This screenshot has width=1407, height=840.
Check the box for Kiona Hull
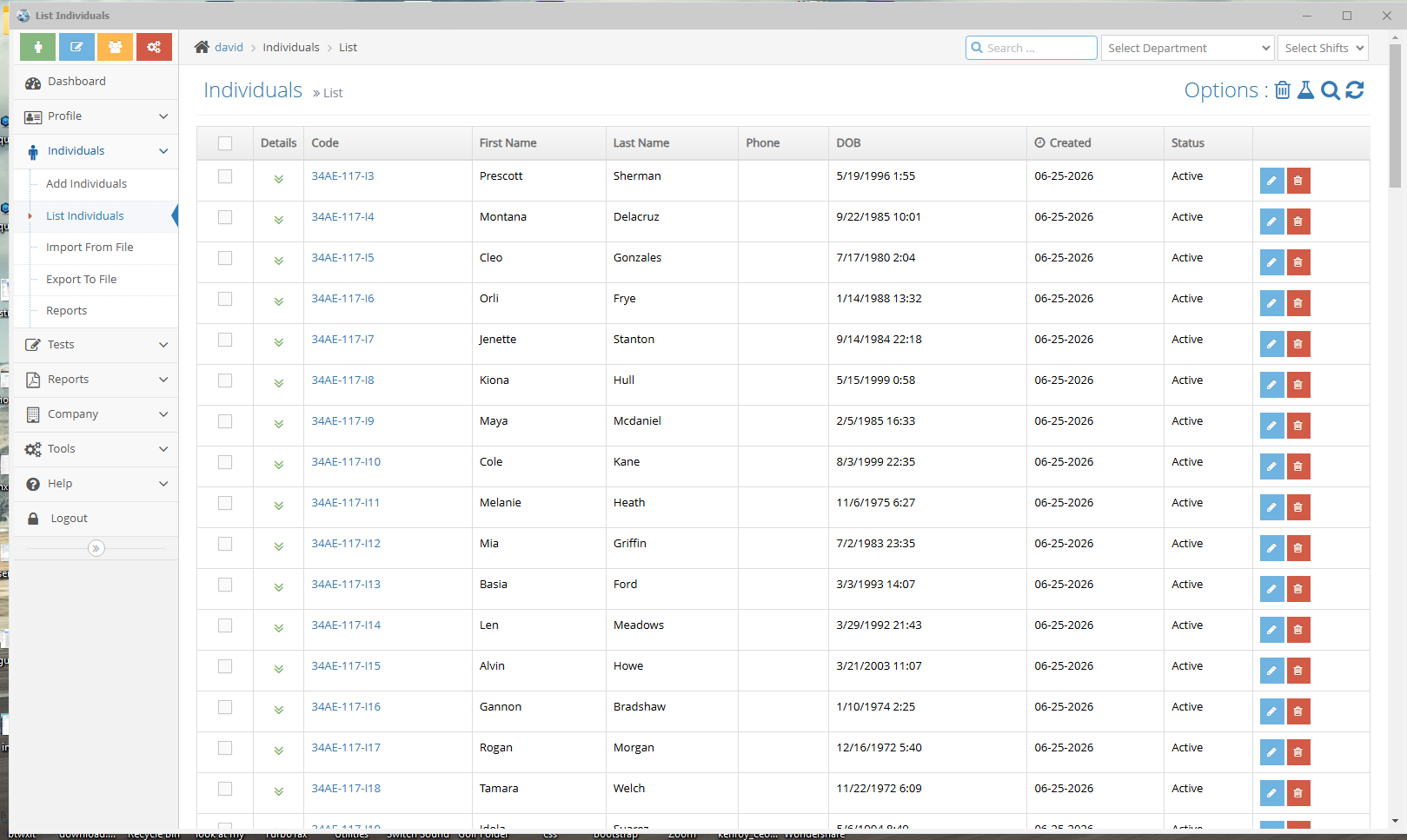click(225, 380)
